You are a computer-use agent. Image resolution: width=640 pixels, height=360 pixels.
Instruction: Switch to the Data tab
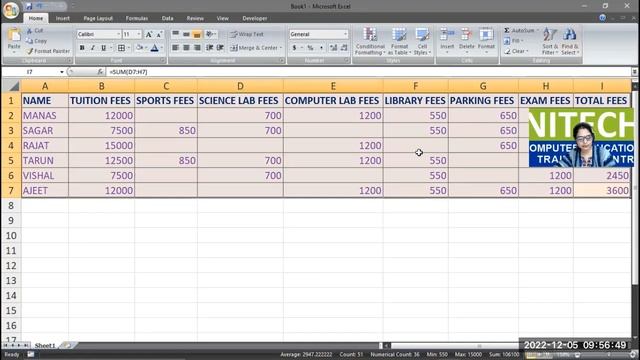click(x=167, y=18)
